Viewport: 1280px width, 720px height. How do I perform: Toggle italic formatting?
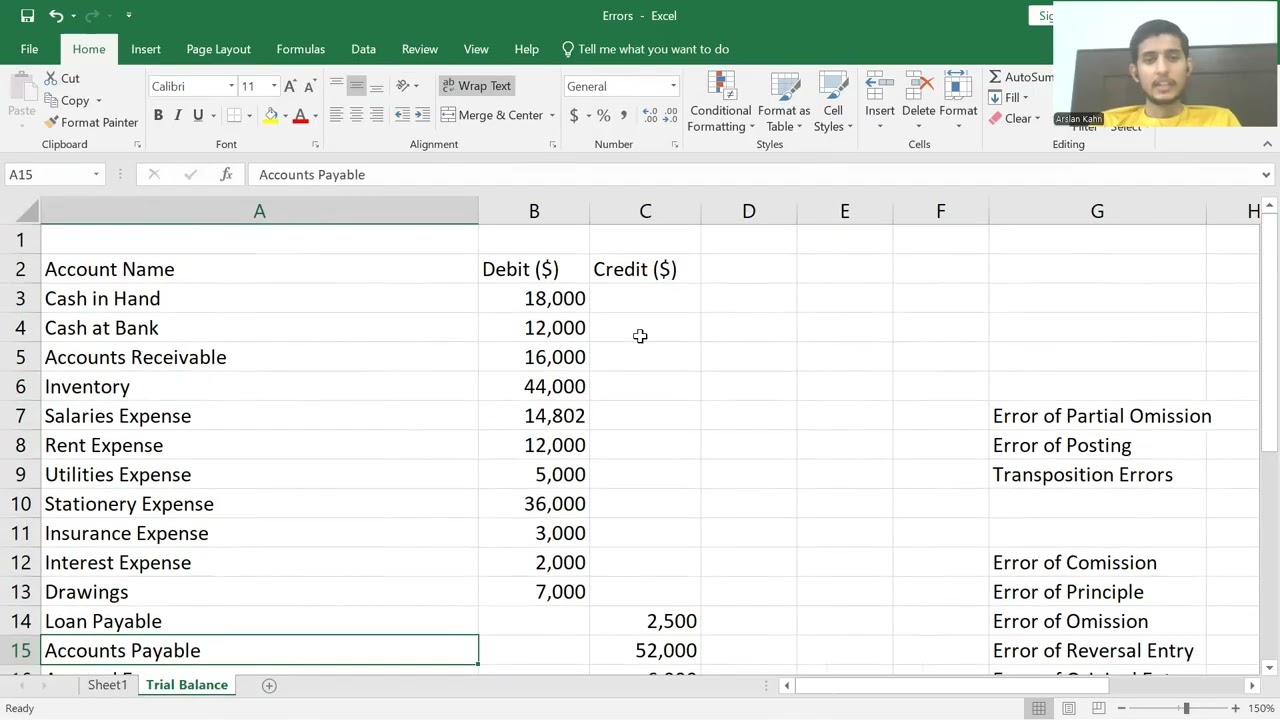pyautogui.click(x=178, y=116)
